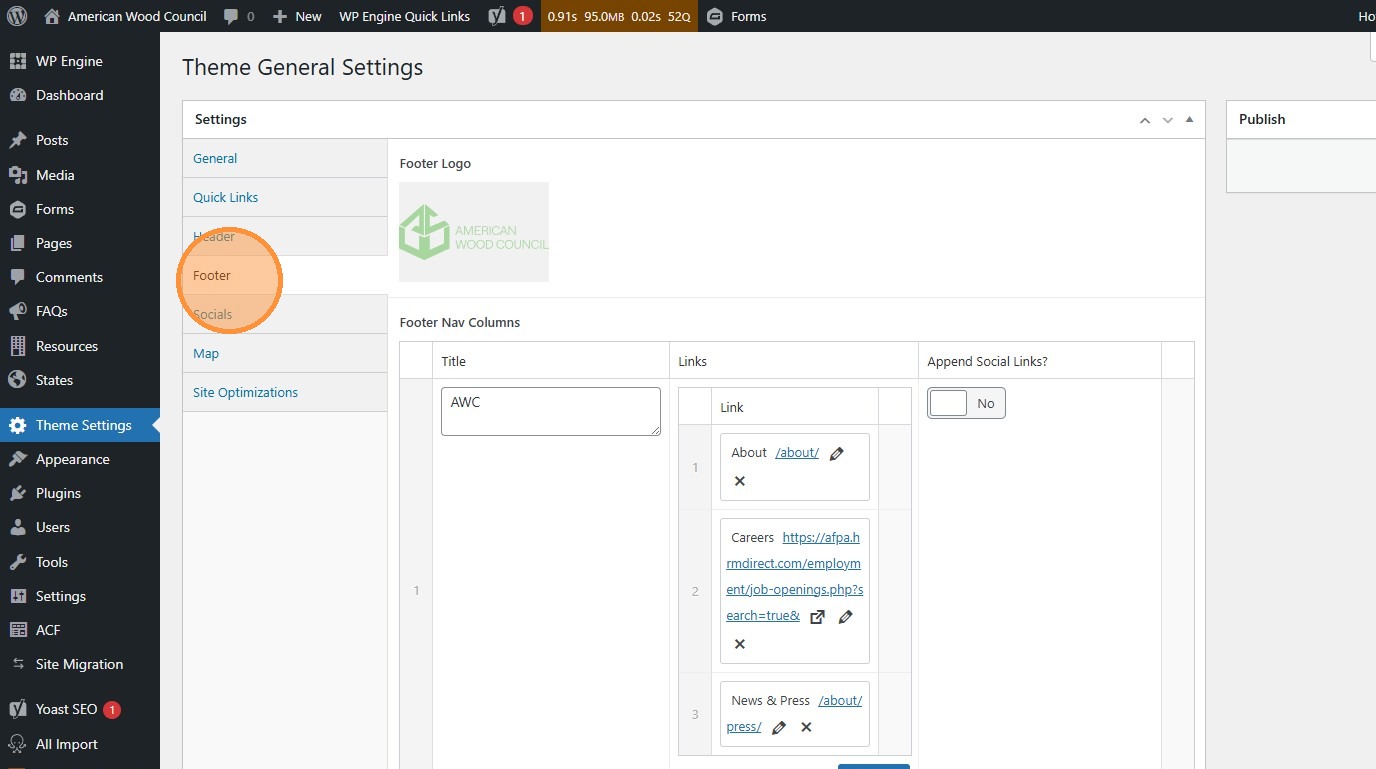Click the pencil edit icon for About link
This screenshot has width=1376, height=769.
[x=837, y=453]
